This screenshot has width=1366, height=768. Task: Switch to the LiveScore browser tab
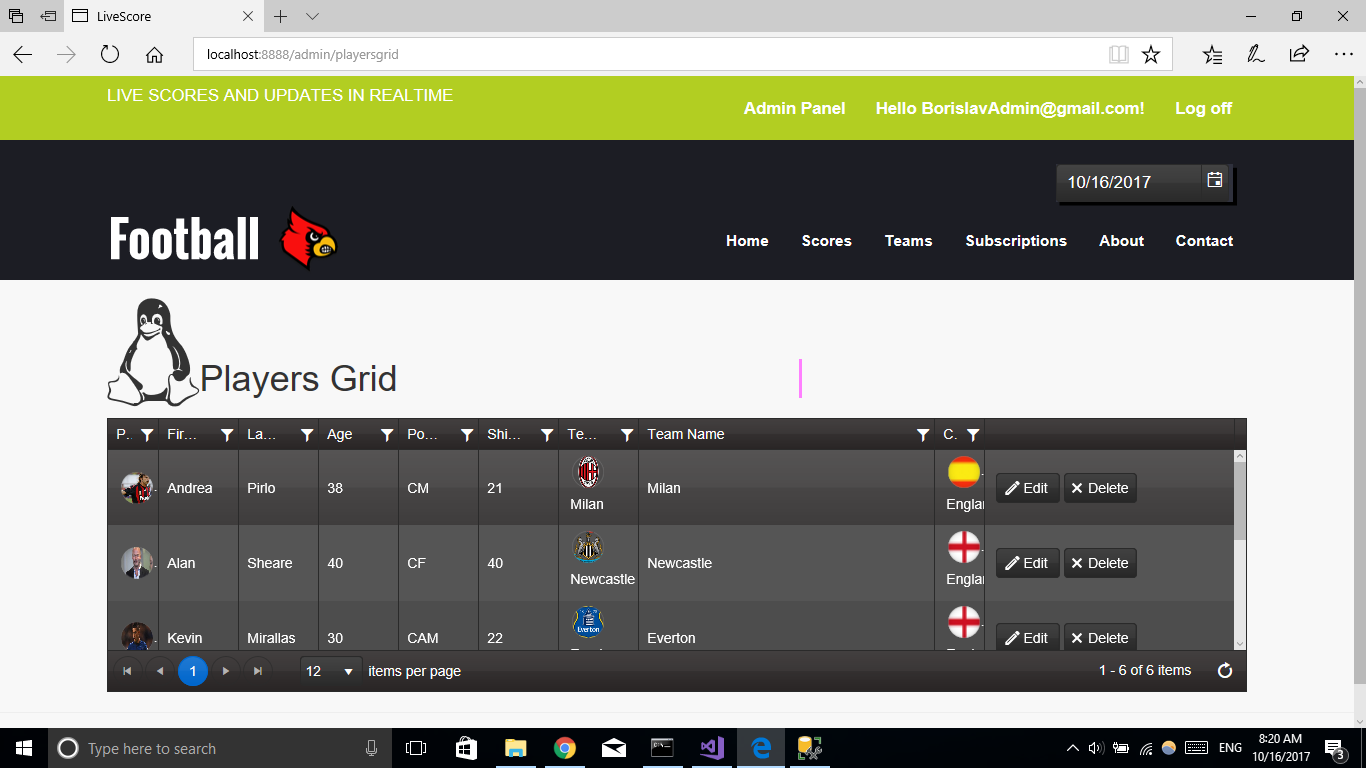pyautogui.click(x=165, y=16)
